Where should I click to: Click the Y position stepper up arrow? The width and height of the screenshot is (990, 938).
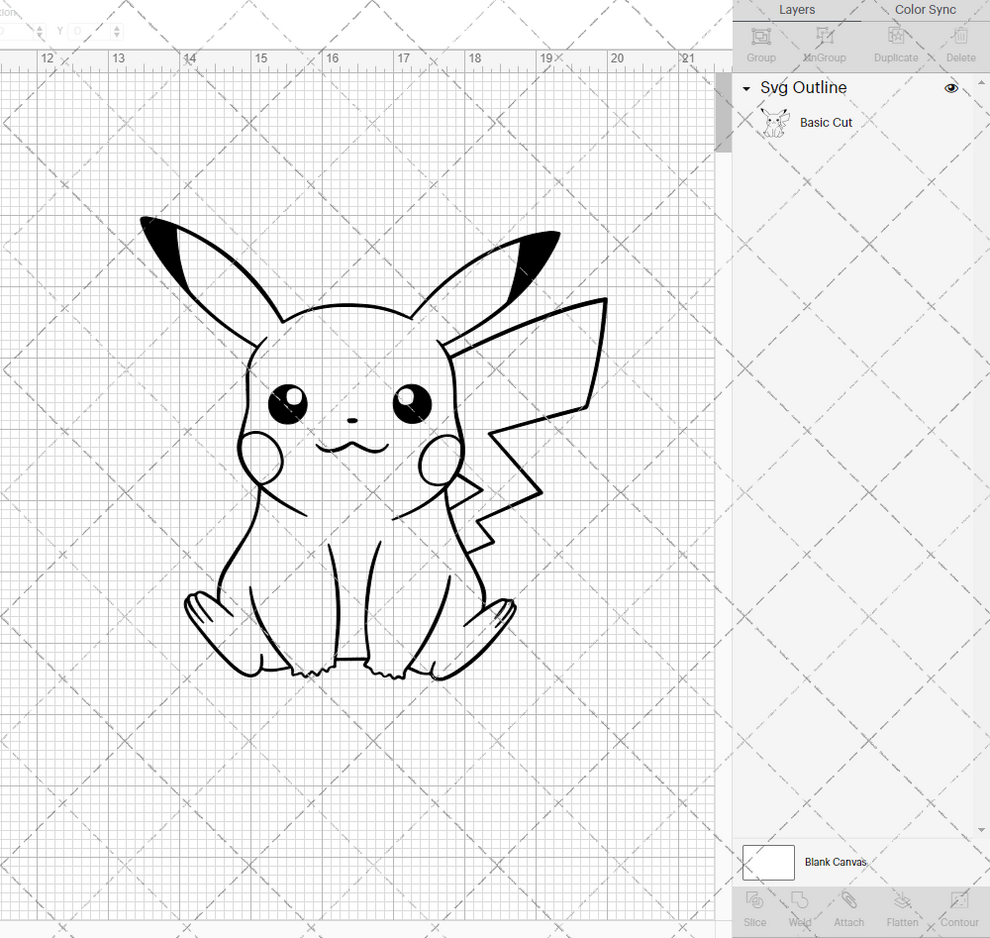tap(117, 26)
